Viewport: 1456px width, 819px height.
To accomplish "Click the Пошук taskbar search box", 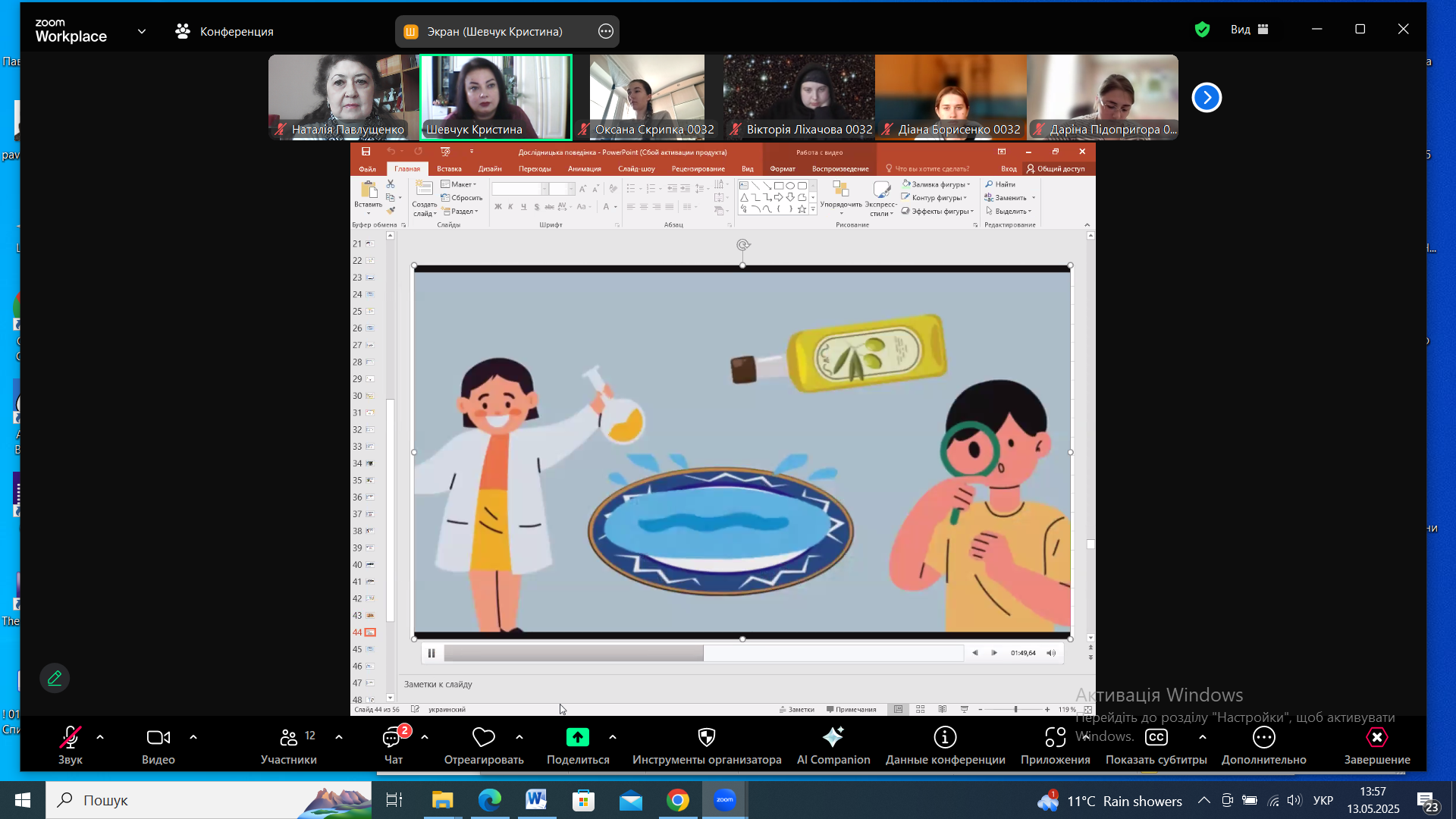I will pos(209,800).
